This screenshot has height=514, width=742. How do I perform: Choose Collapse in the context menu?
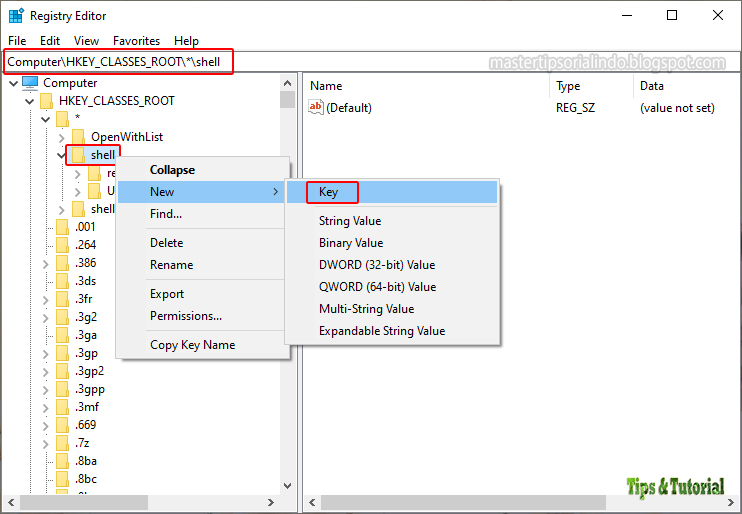203,170
